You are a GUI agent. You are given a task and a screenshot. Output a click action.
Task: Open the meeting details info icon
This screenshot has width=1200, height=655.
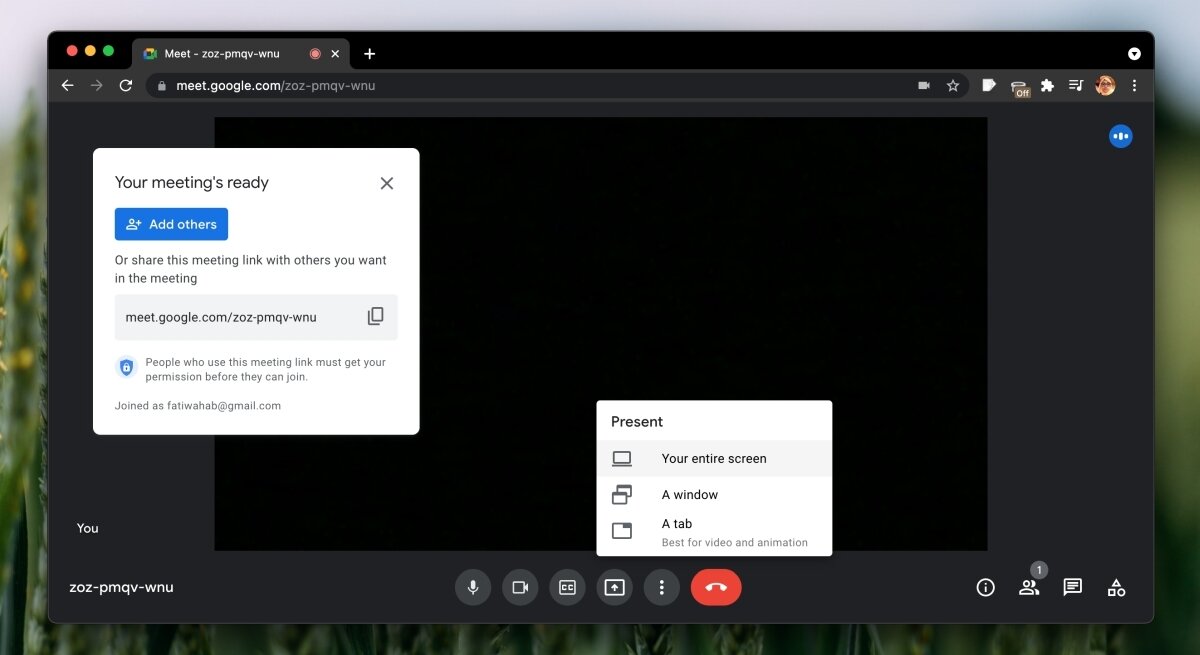985,587
